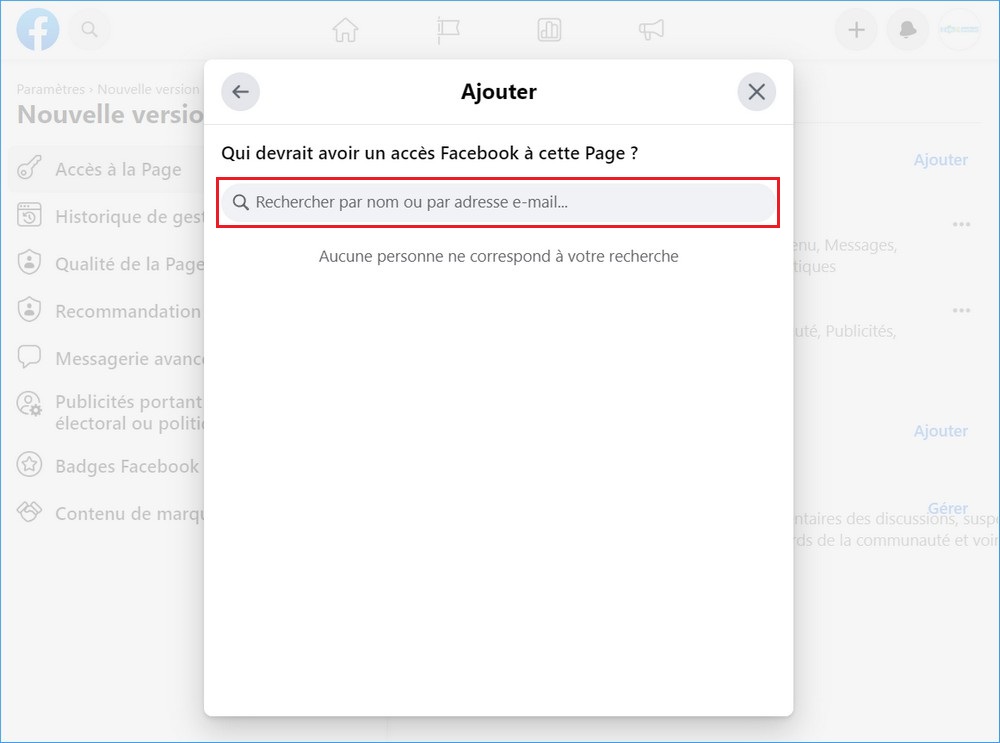This screenshot has width=1000, height=743.
Task: Open the lower ellipsis options menu
Action: point(961,312)
